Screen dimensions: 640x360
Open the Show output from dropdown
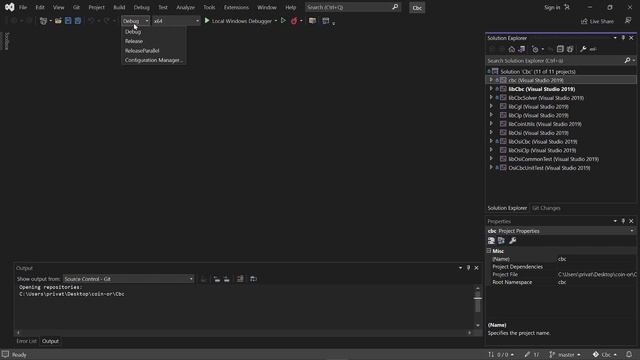(129, 279)
